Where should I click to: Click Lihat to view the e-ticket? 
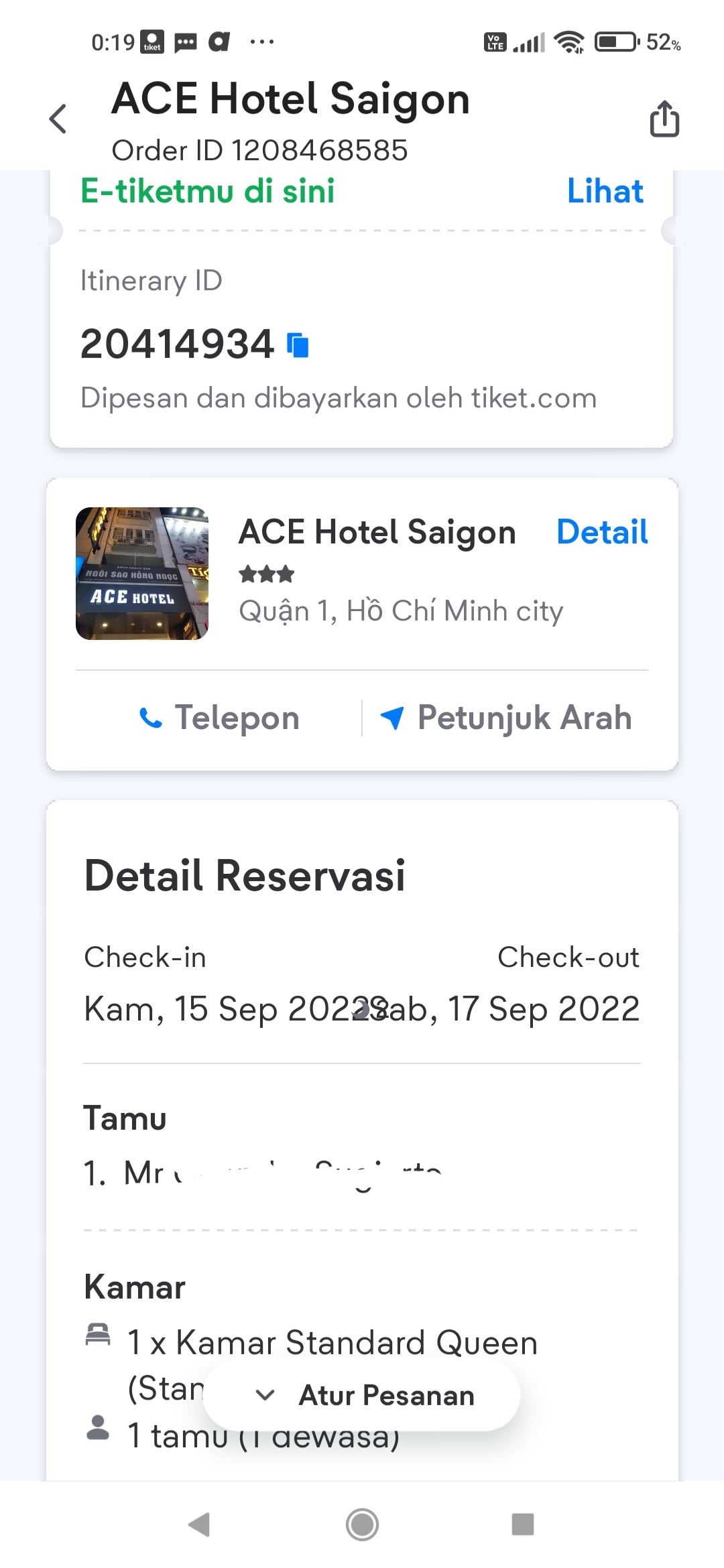click(605, 191)
